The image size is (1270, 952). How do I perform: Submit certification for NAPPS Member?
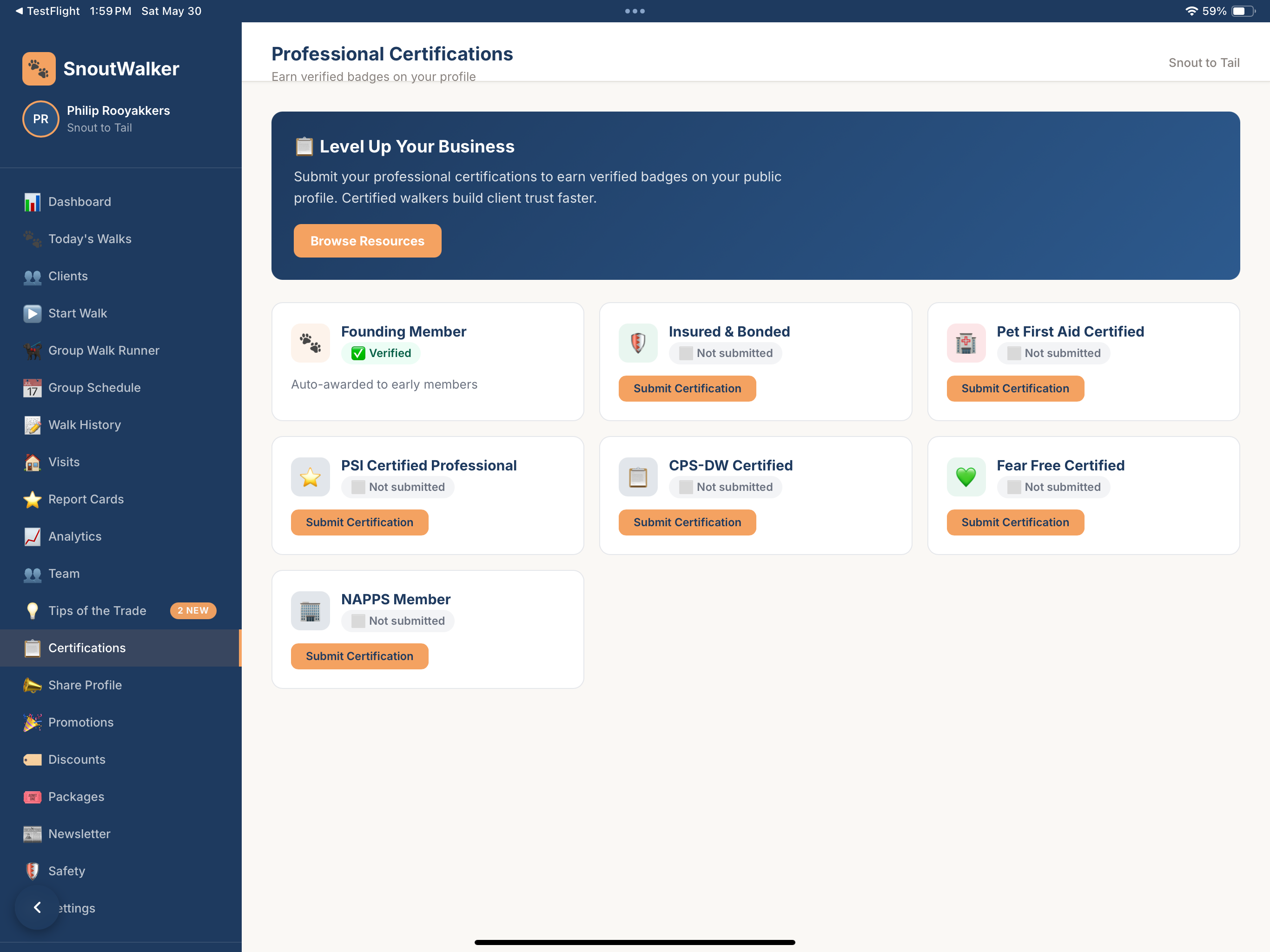(x=359, y=656)
